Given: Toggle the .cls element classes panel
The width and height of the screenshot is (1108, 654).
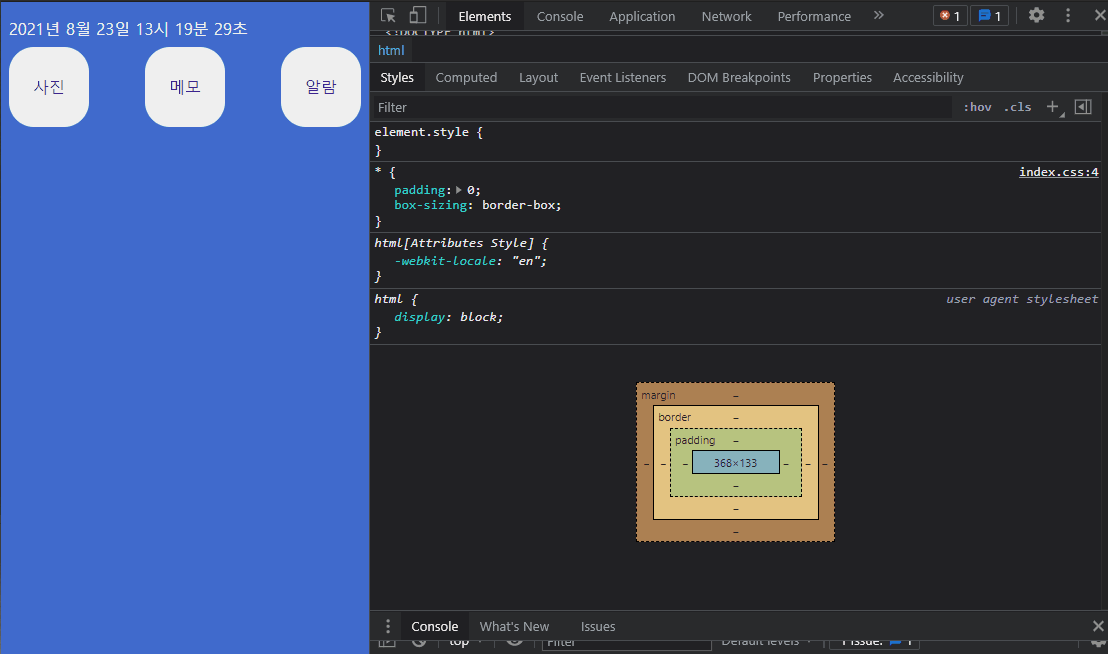Looking at the screenshot, I should 1018,107.
